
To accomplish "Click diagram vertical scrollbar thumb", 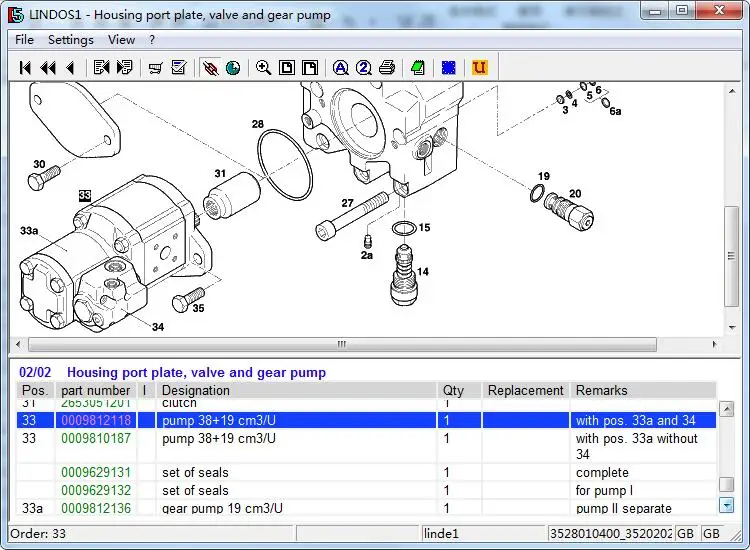I will point(731,256).
